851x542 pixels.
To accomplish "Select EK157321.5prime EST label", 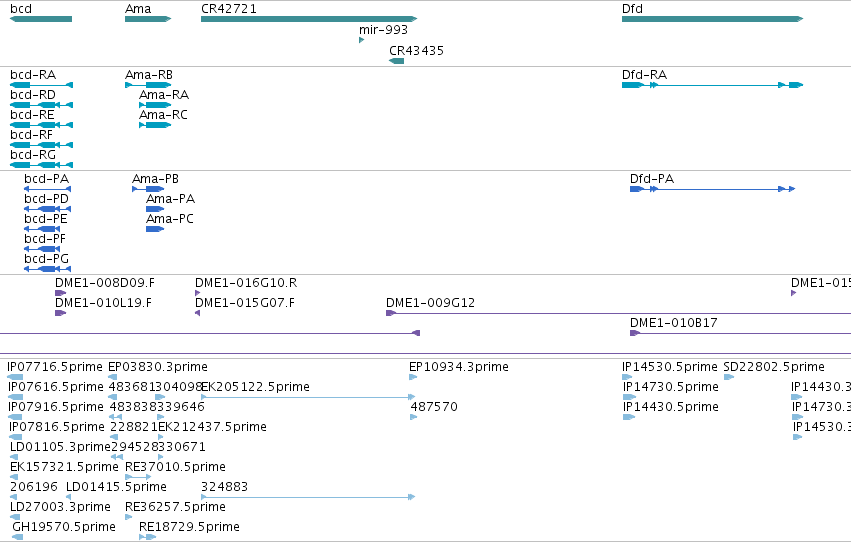I will 64,467.
